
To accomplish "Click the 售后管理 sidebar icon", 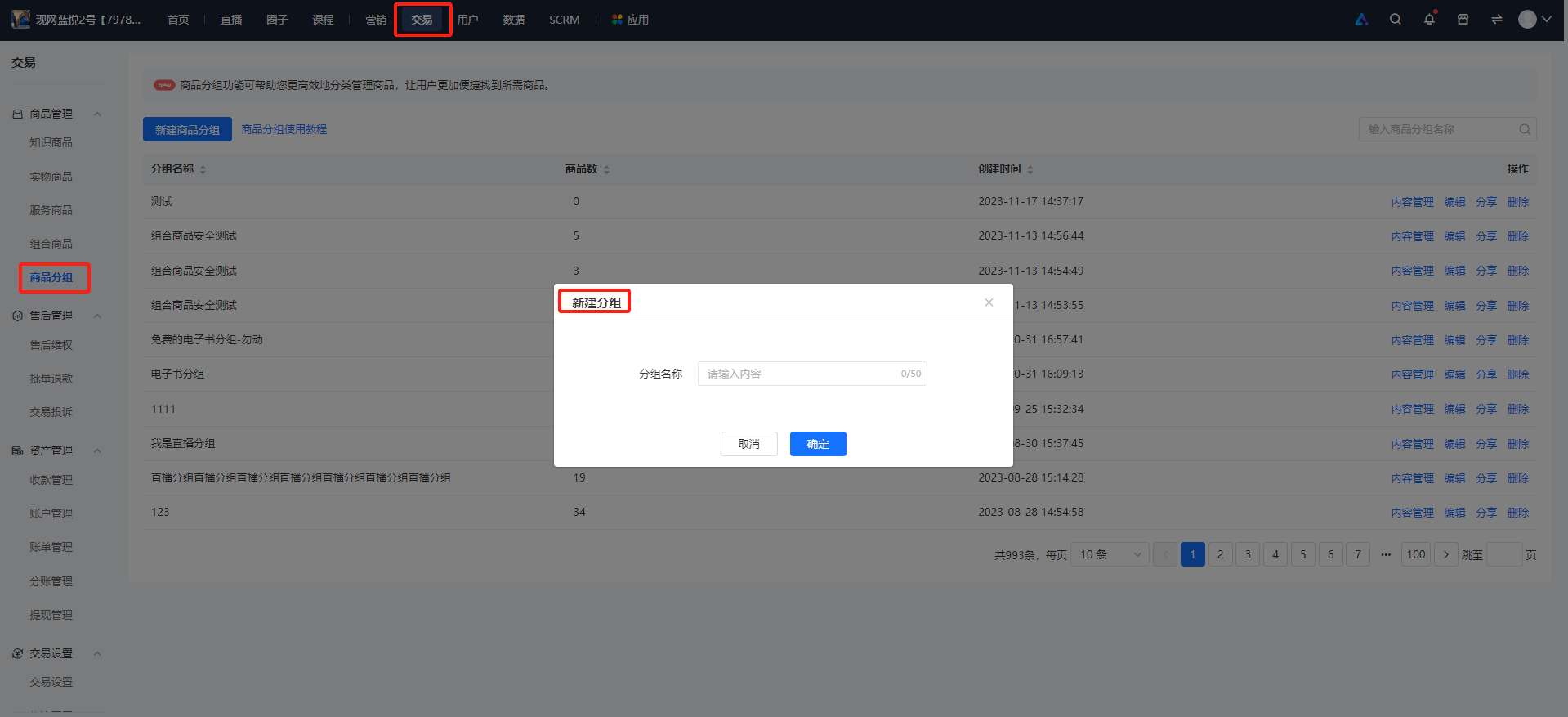I will 17,316.
